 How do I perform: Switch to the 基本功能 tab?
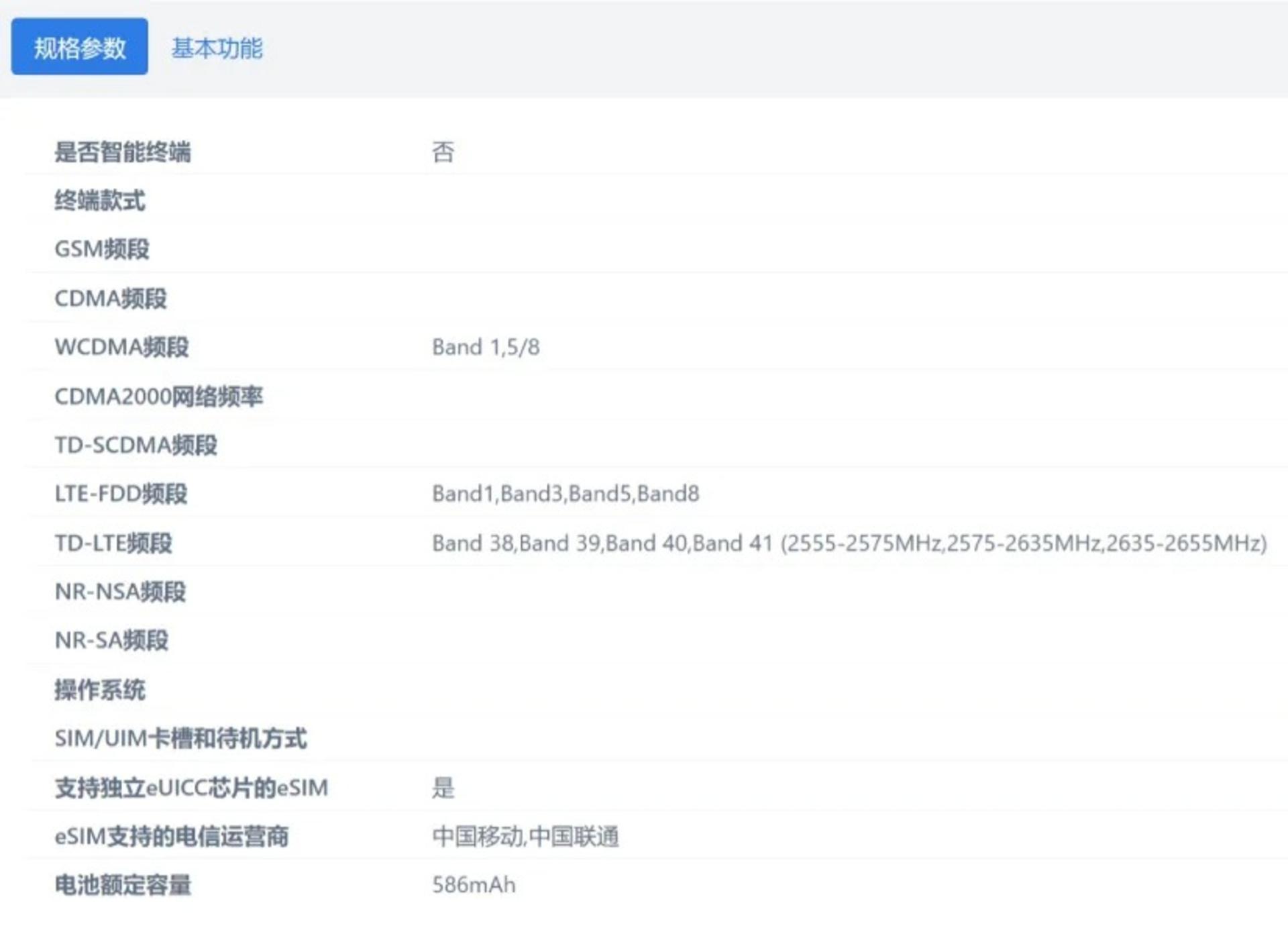click(217, 48)
